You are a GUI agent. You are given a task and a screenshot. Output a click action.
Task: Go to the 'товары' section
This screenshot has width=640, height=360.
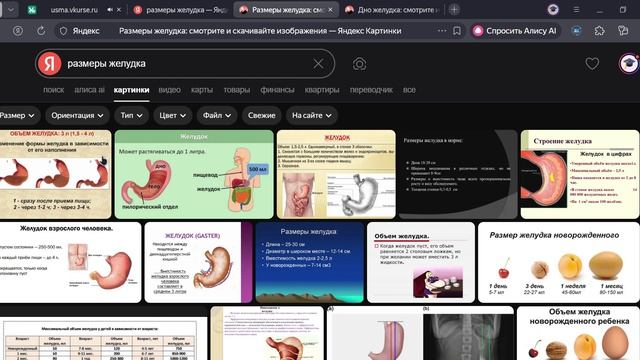(x=237, y=90)
